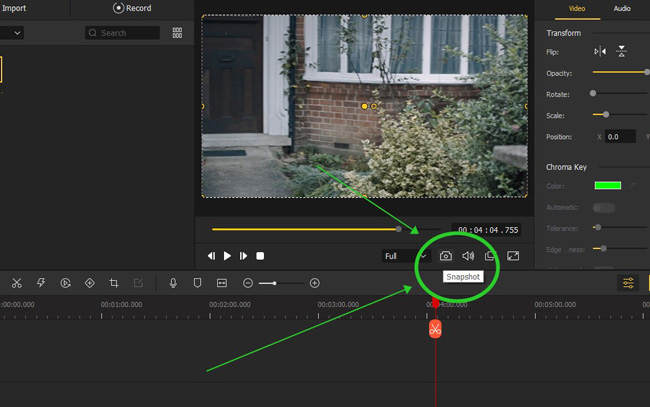The width and height of the screenshot is (650, 407).
Task: Zoom out timeline with minus icon
Action: point(248,283)
